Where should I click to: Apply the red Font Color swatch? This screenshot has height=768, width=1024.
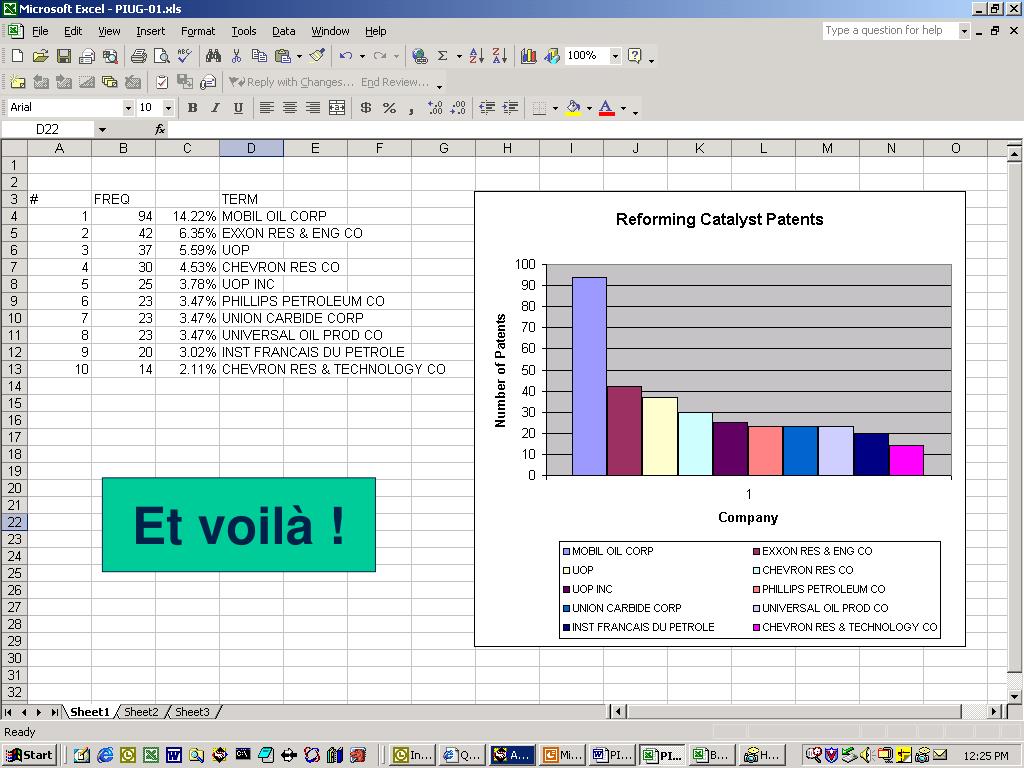pyautogui.click(x=607, y=108)
